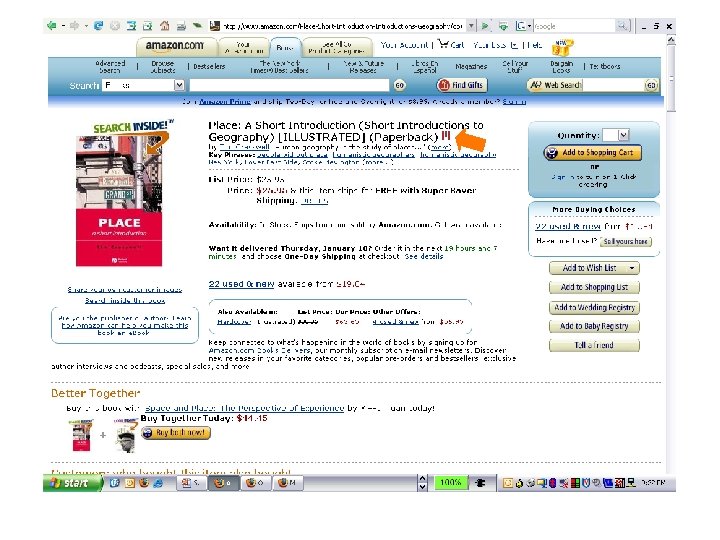The height and width of the screenshot is (540, 720).
Task: Open the first book thumbnail under Better Together
Action: point(81,435)
